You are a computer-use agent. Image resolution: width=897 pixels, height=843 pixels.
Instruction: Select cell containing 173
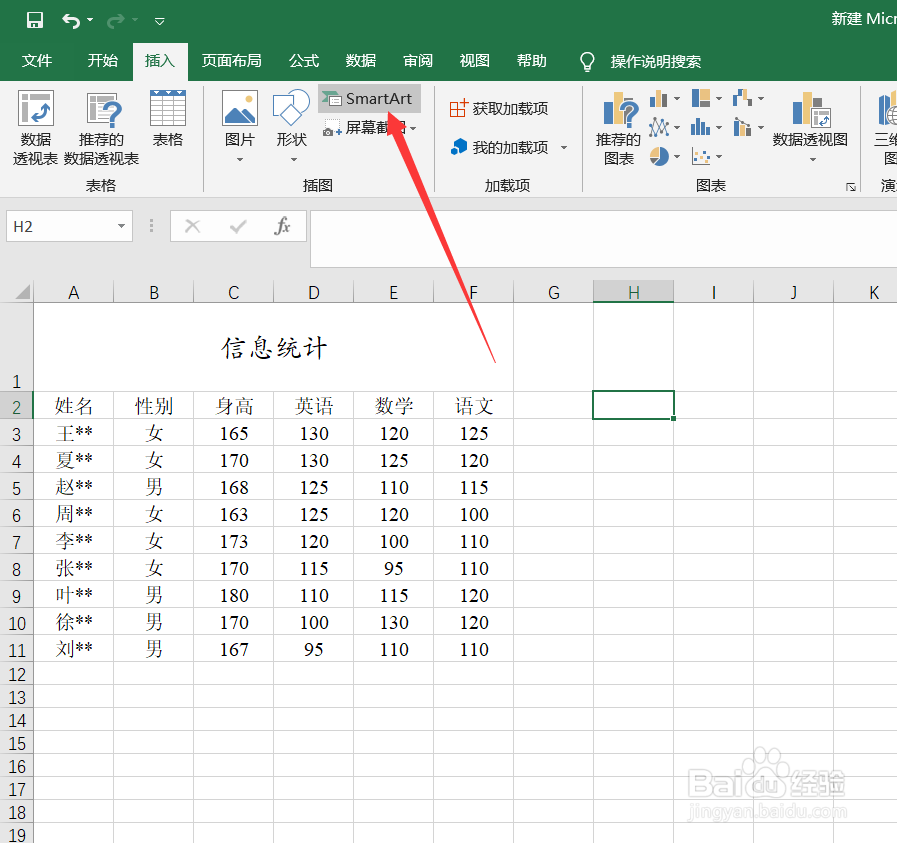click(233, 541)
